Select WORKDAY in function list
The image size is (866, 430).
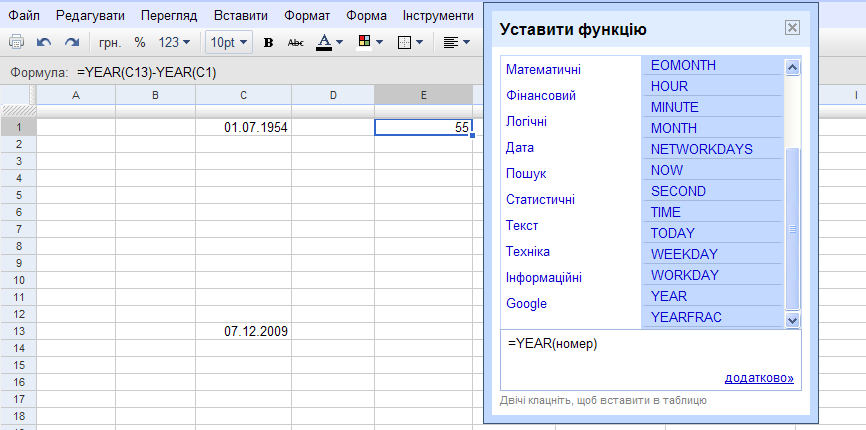click(x=712, y=275)
